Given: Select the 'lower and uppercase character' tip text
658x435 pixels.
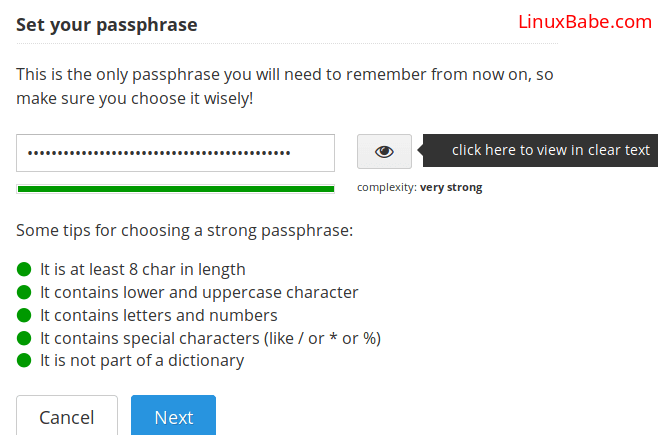Looking at the screenshot, I should [199, 292].
